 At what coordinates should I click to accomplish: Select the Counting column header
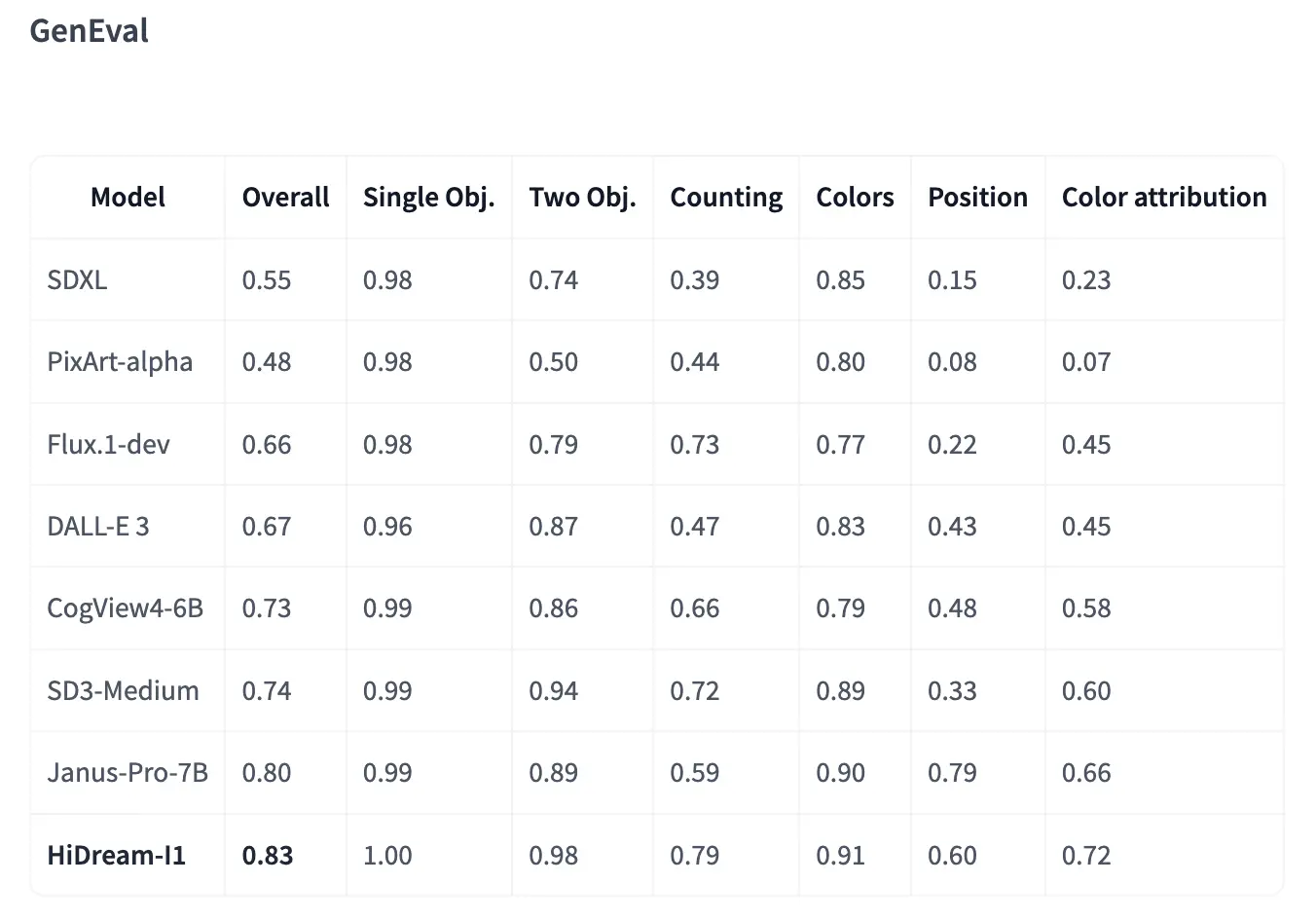click(726, 198)
